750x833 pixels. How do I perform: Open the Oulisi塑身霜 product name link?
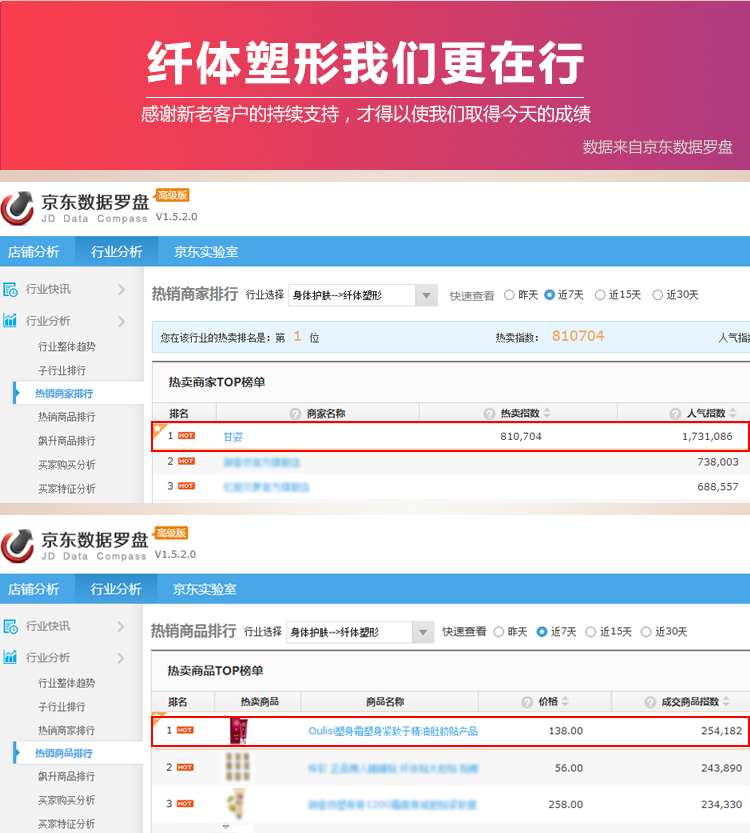tap(393, 731)
